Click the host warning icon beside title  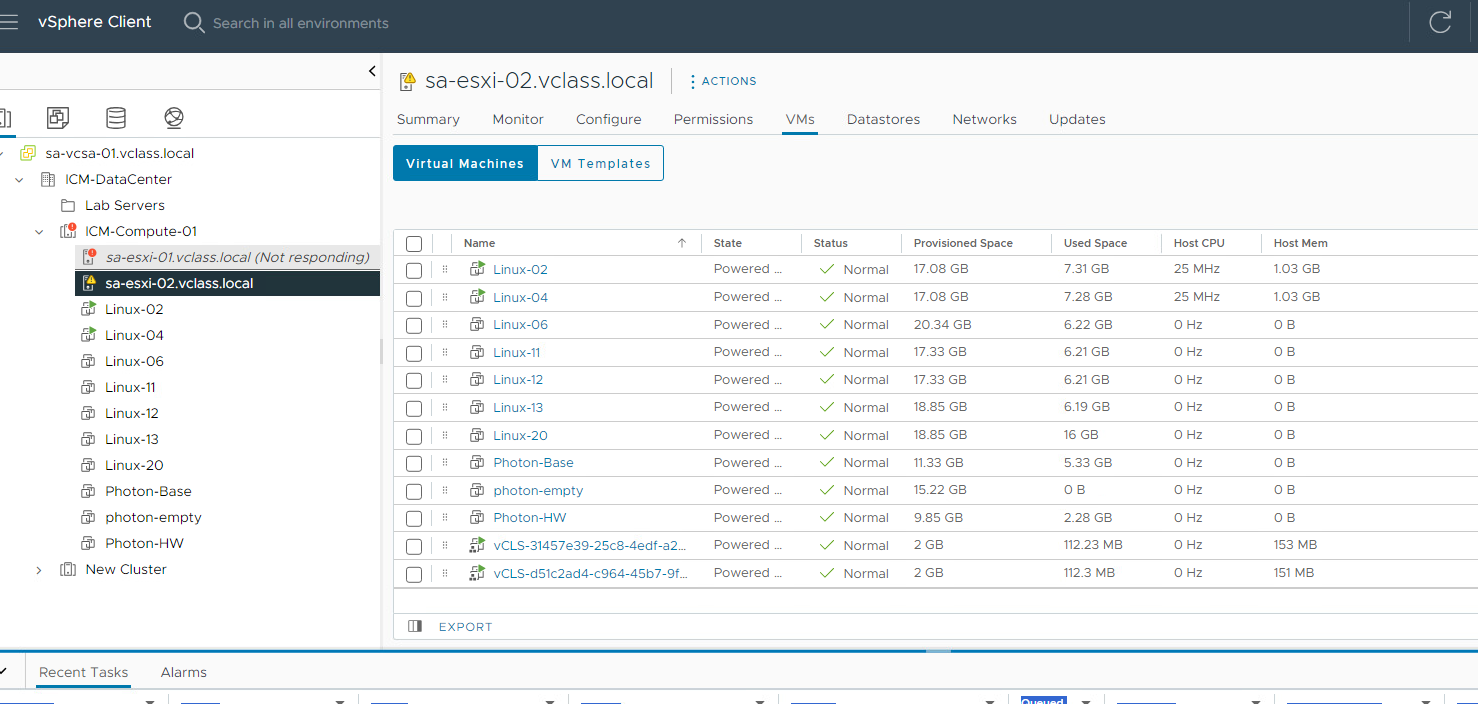point(407,81)
